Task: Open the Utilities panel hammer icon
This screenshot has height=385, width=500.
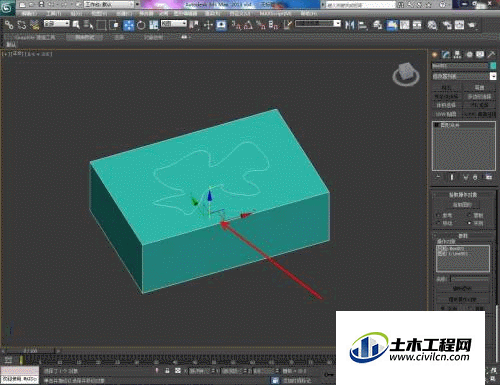Action: [491, 54]
